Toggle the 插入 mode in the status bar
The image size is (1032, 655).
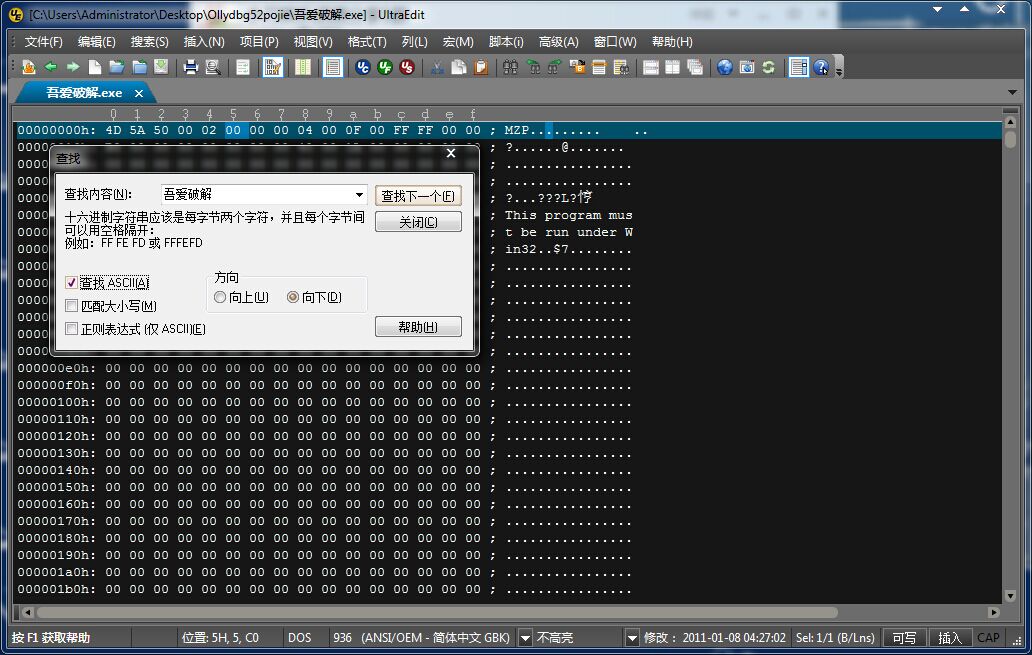tap(949, 638)
